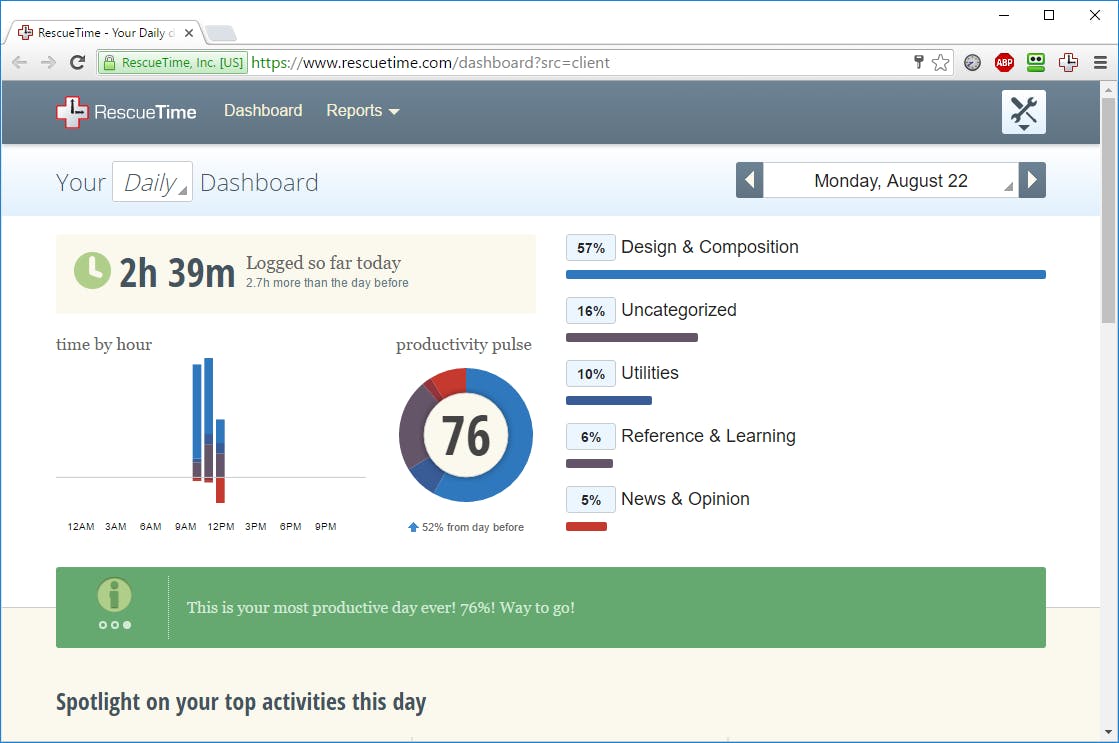
Task: Click the Design & Composition blue progress bar
Action: pyautogui.click(x=806, y=275)
